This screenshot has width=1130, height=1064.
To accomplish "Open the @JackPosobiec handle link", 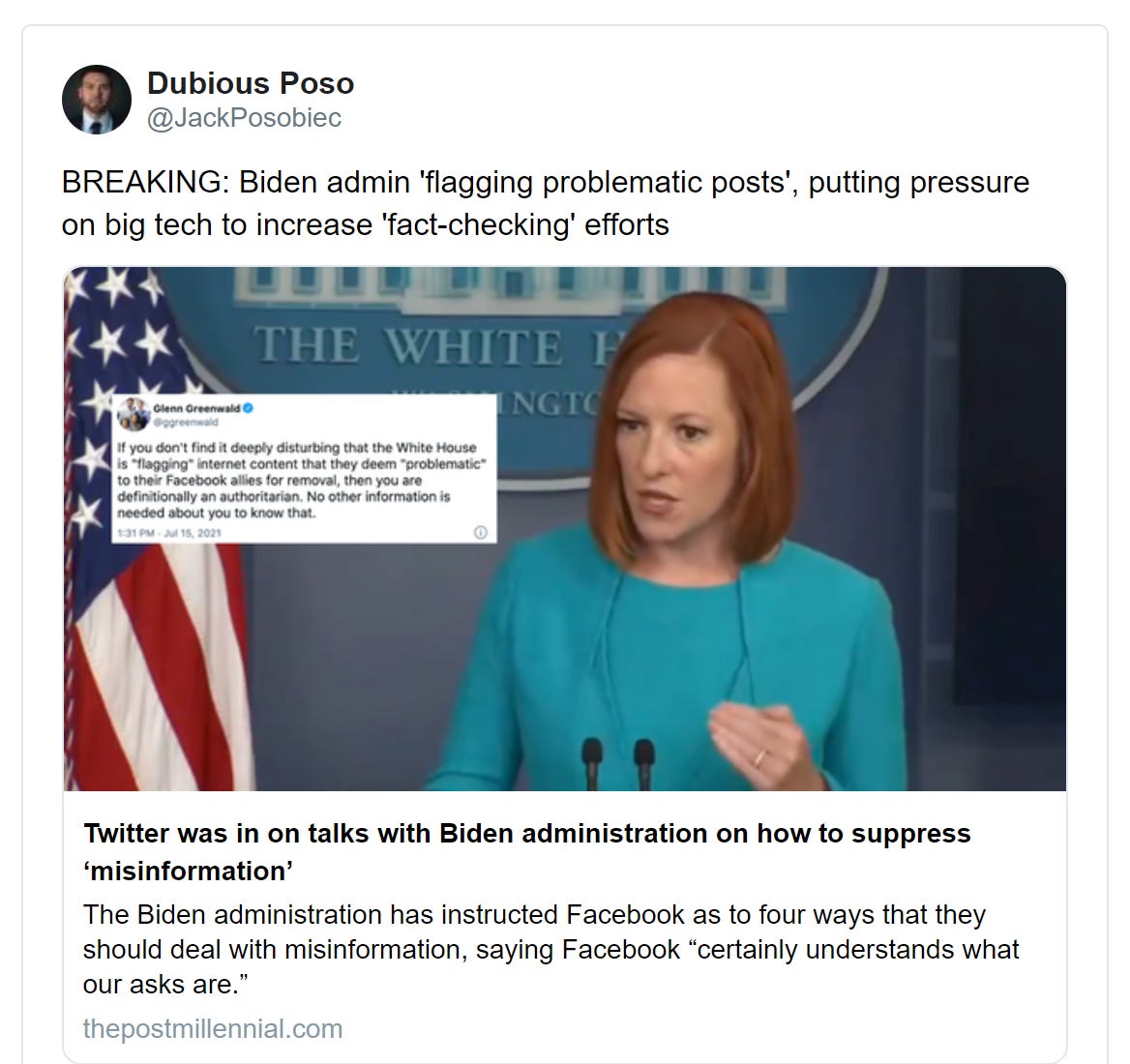I will (x=245, y=117).
